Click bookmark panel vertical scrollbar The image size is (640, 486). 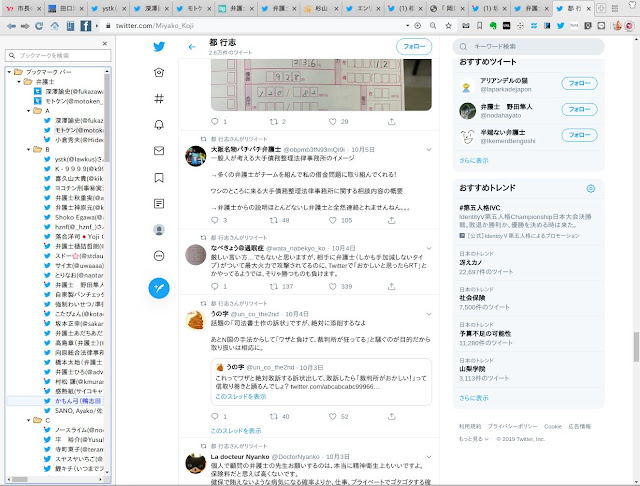tap(107, 118)
